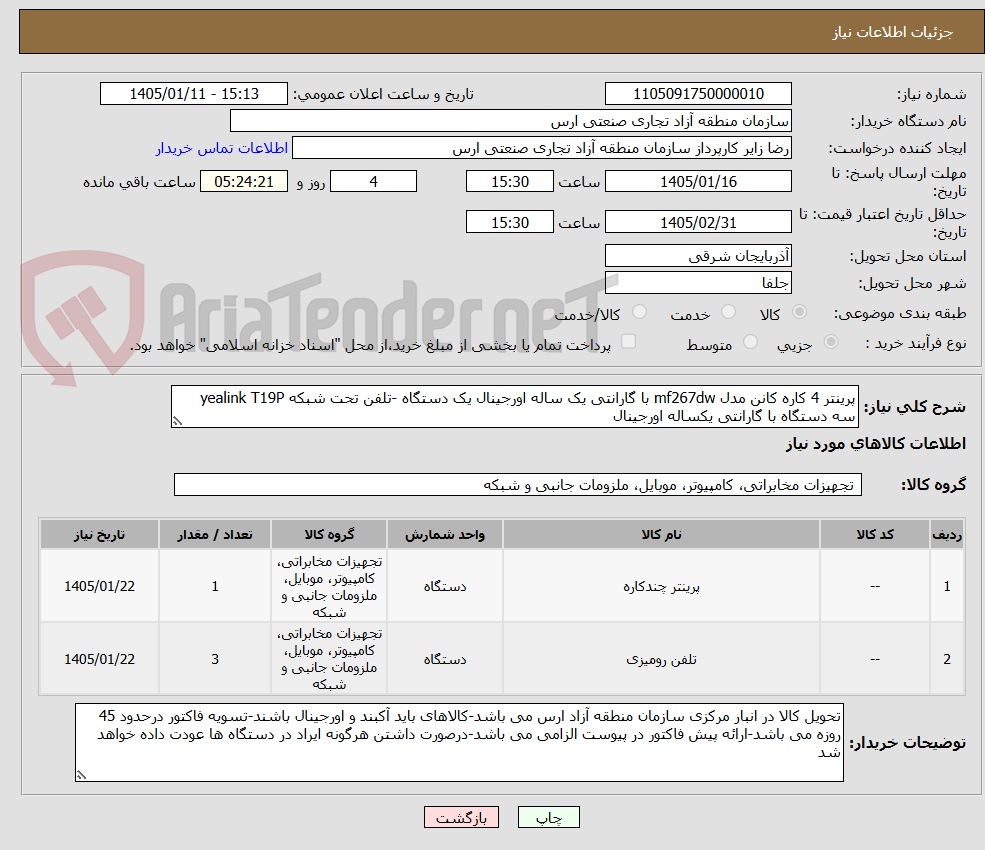Click the delivery city field جلفا
Screen dimensions: 985x850
(x=698, y=283)
